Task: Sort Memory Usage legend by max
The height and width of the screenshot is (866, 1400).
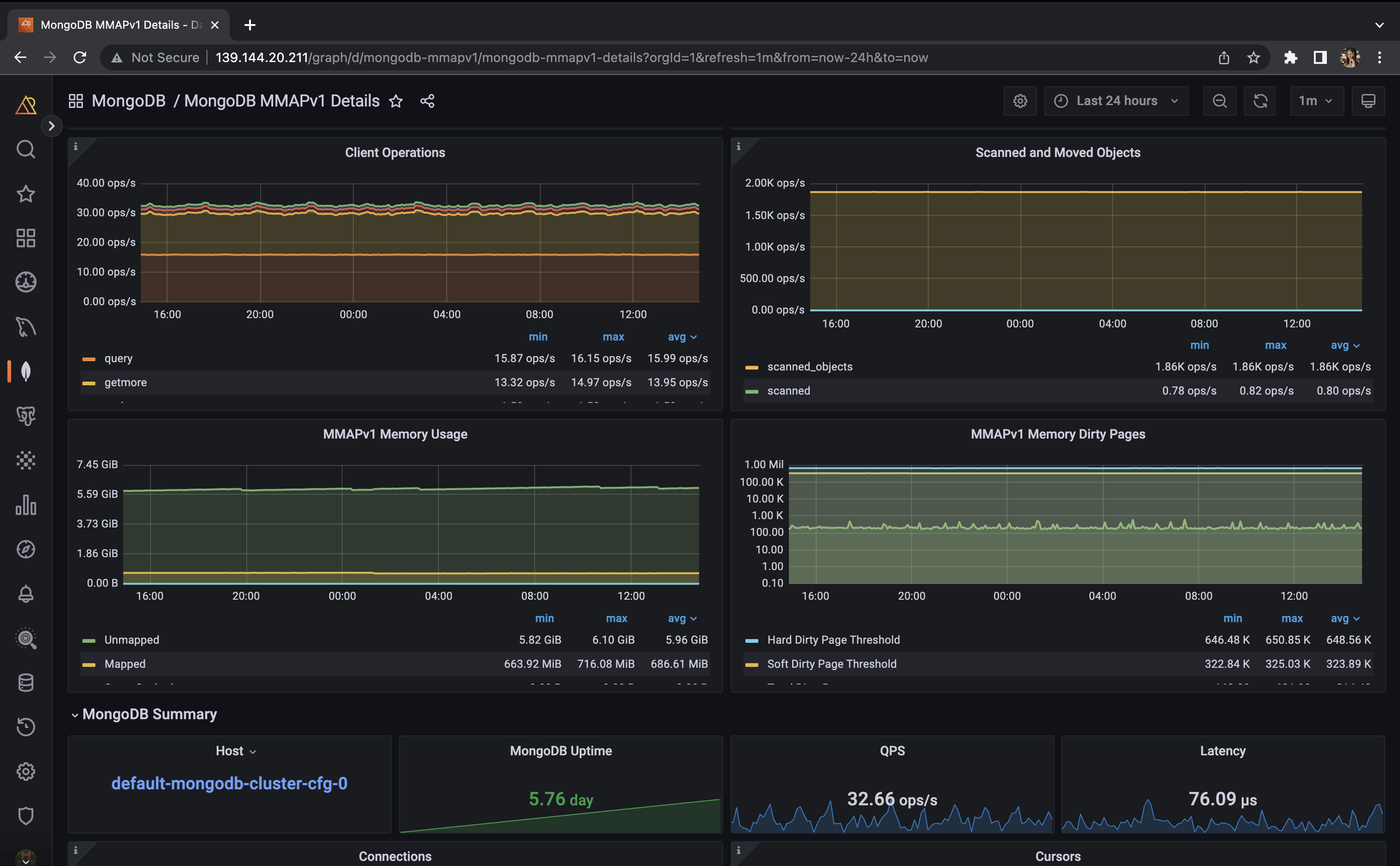Action: click(x=616, y=619)
